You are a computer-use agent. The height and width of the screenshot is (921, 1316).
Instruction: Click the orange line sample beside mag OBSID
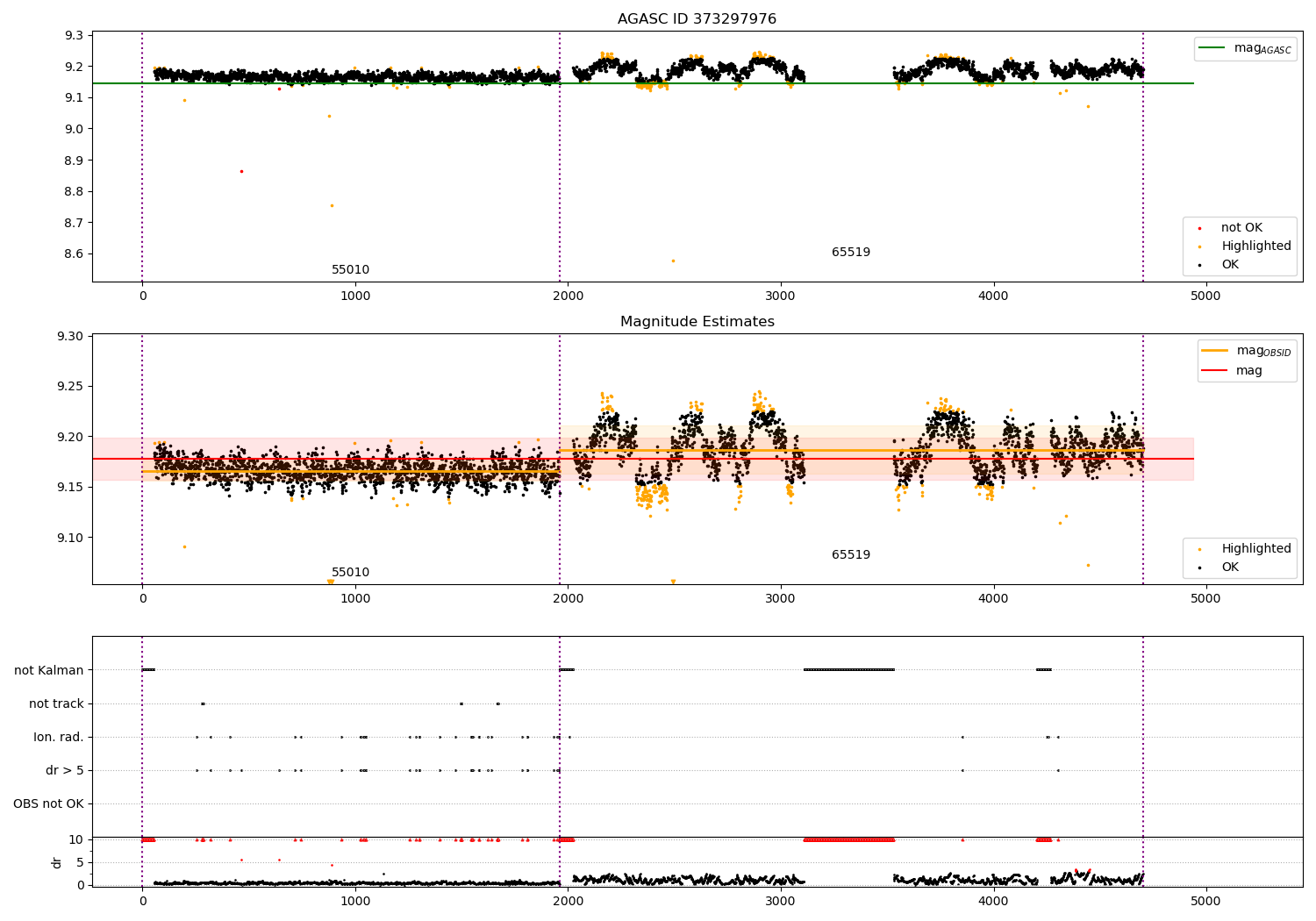point(1214,351)
